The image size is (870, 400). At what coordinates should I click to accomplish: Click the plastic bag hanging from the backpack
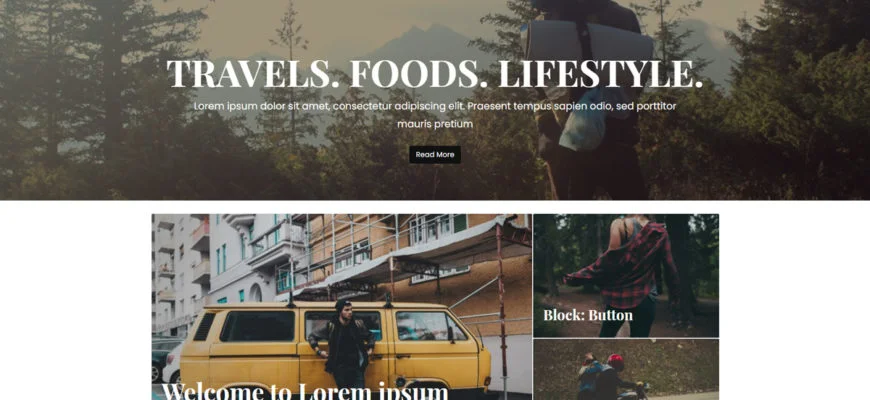point(581,124)
